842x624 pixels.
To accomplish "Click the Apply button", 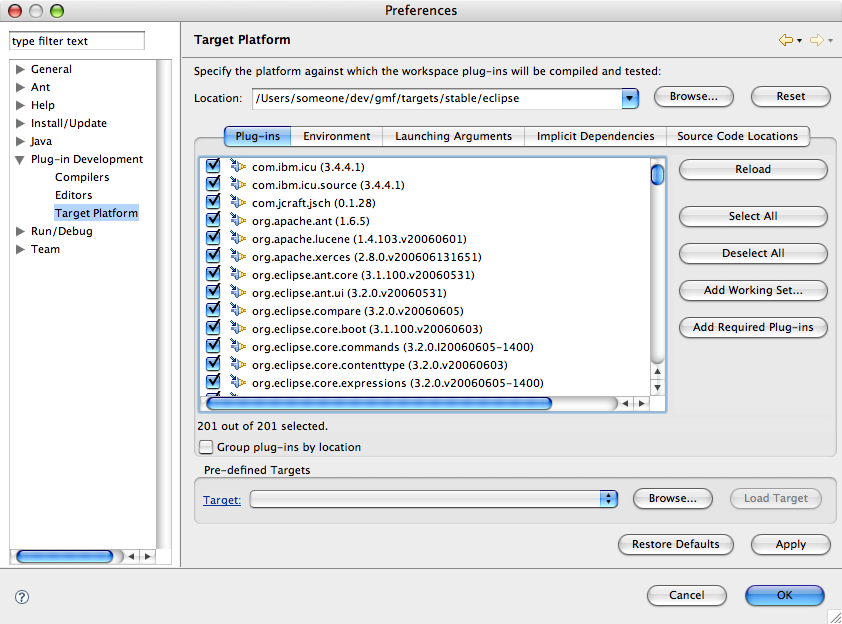I will point(790,544).
